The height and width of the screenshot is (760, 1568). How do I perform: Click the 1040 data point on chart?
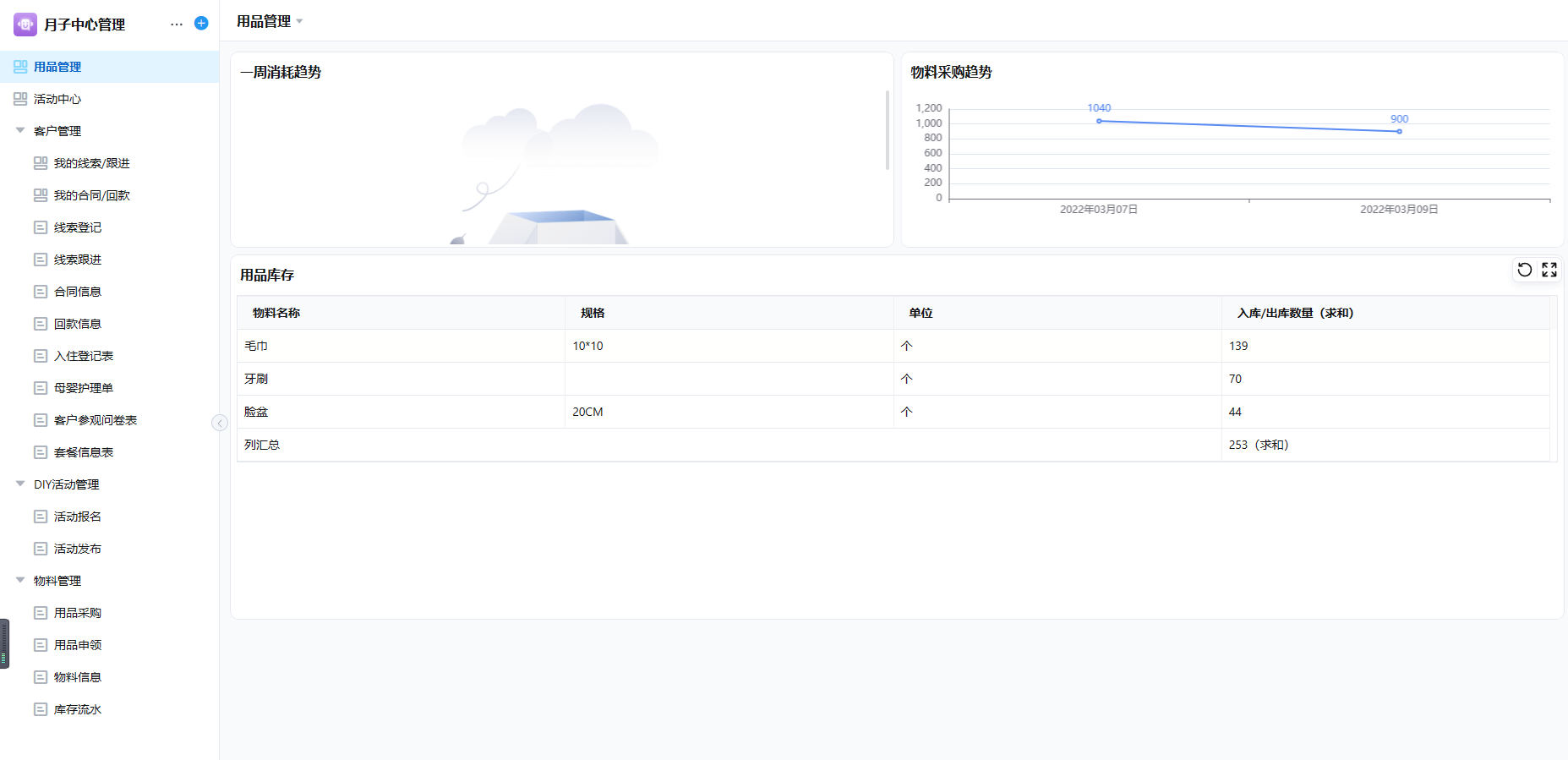pos(1099,121)
